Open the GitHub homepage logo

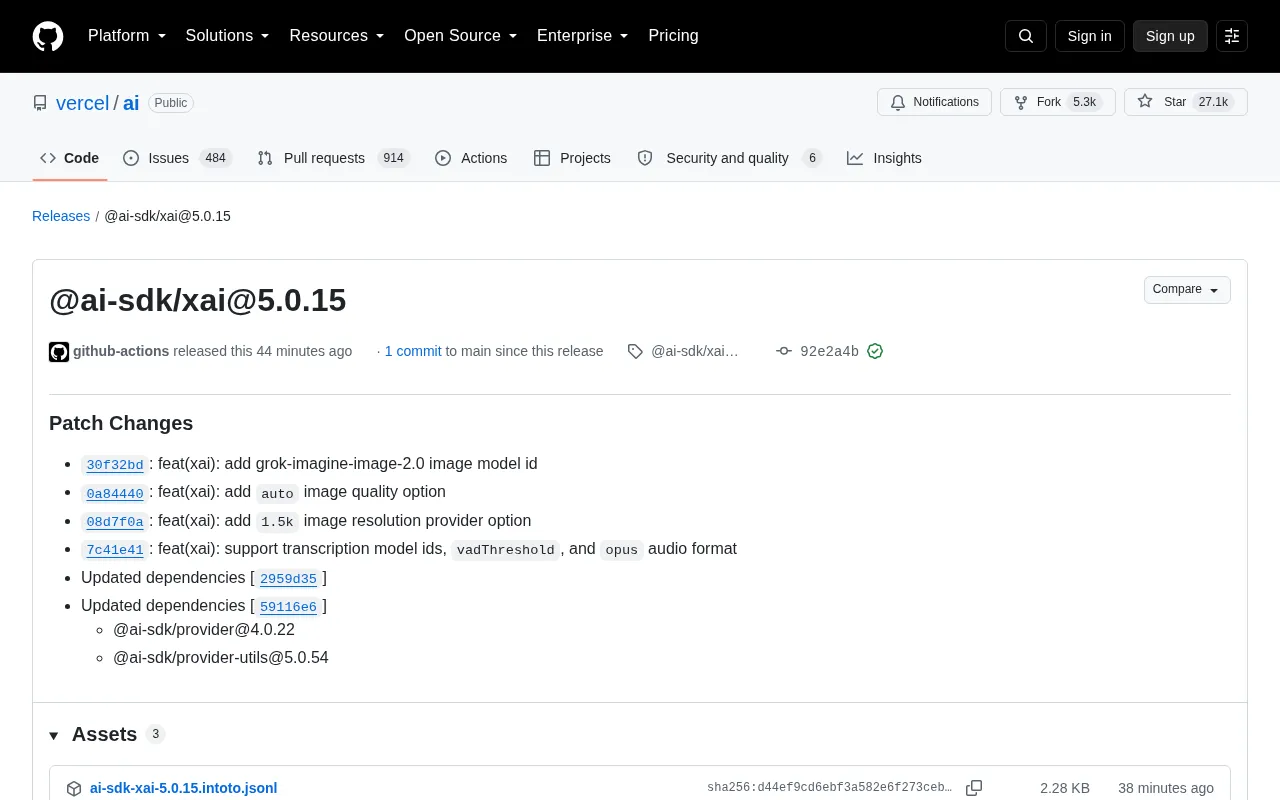(48, 36)
